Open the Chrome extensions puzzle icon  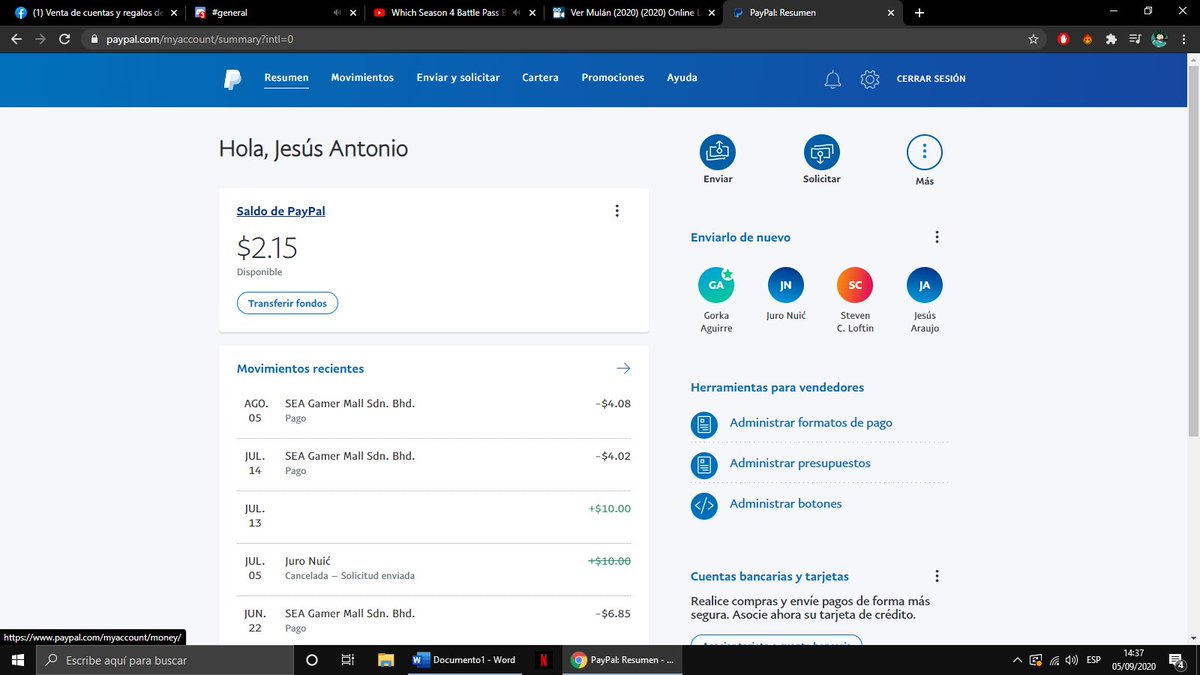click(1111, 39)
